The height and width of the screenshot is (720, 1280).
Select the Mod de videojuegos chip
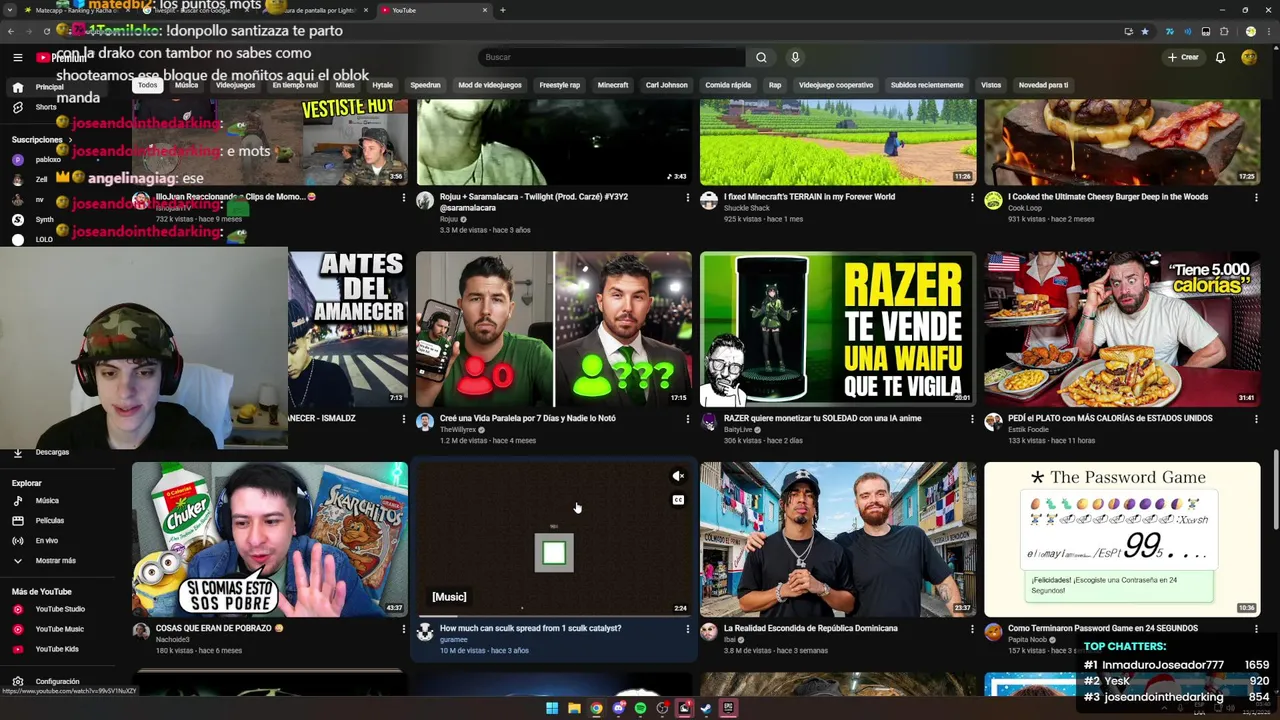[x=490, y=85]
